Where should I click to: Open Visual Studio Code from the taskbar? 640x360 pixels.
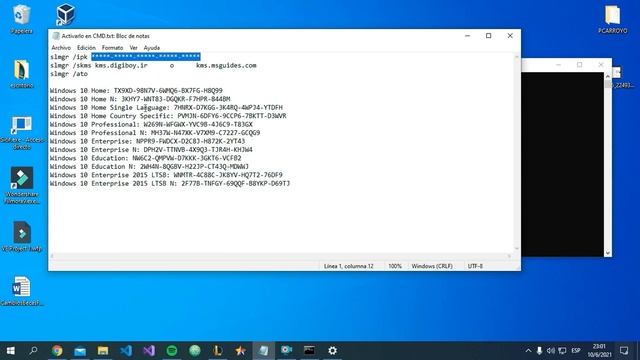[x=126, y=351]
